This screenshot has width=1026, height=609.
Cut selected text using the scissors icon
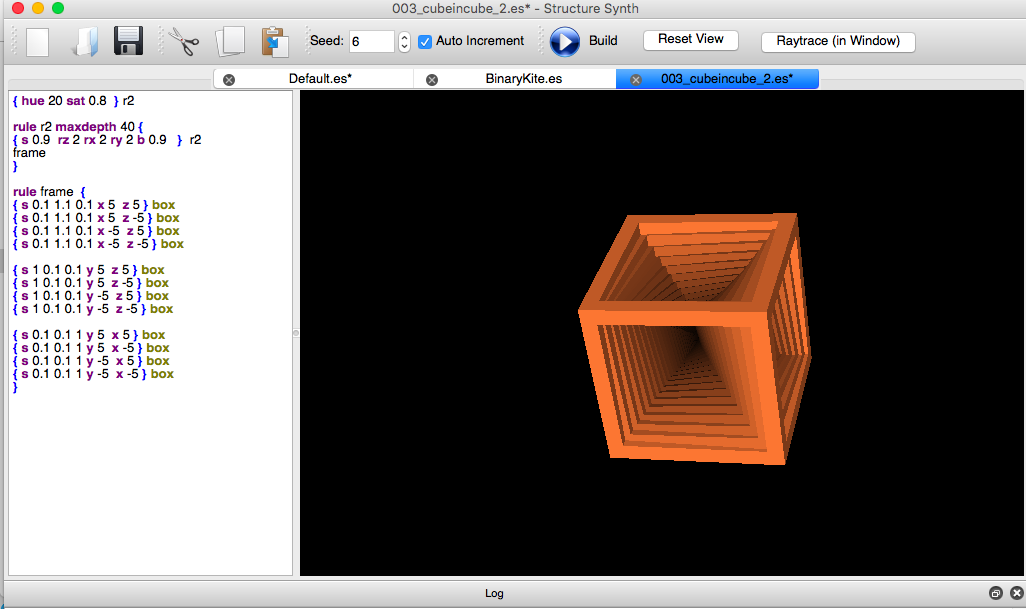pos(184,41)
